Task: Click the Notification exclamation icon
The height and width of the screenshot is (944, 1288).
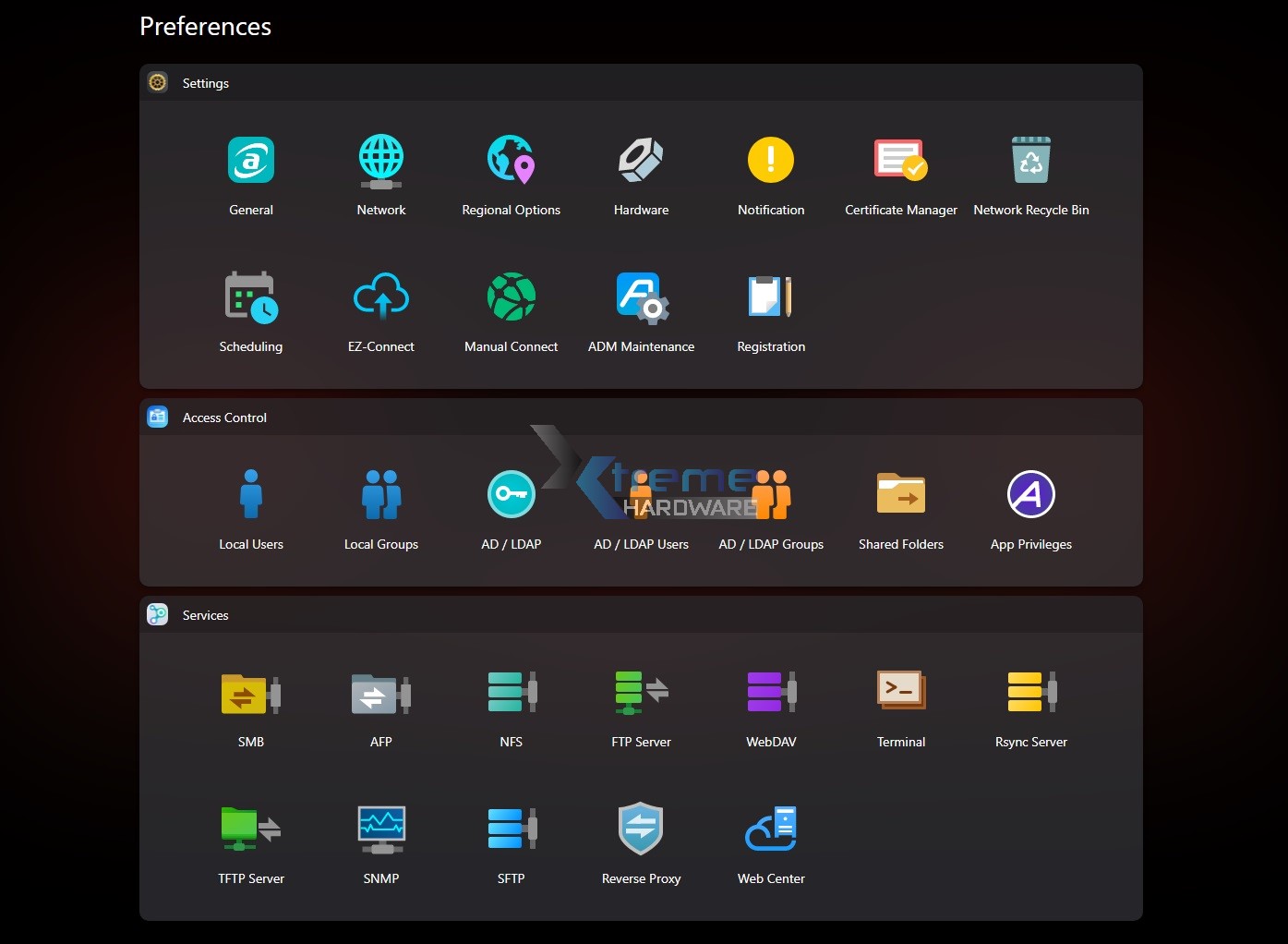Action: click(x=771, y=161)
